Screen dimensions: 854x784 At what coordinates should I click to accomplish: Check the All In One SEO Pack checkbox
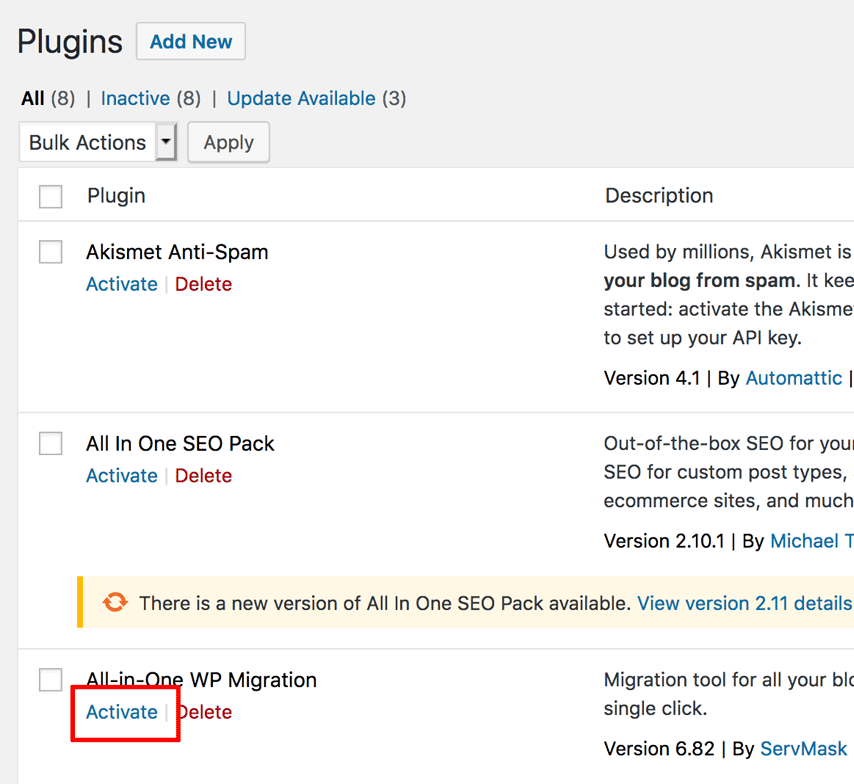coord(51,443)
